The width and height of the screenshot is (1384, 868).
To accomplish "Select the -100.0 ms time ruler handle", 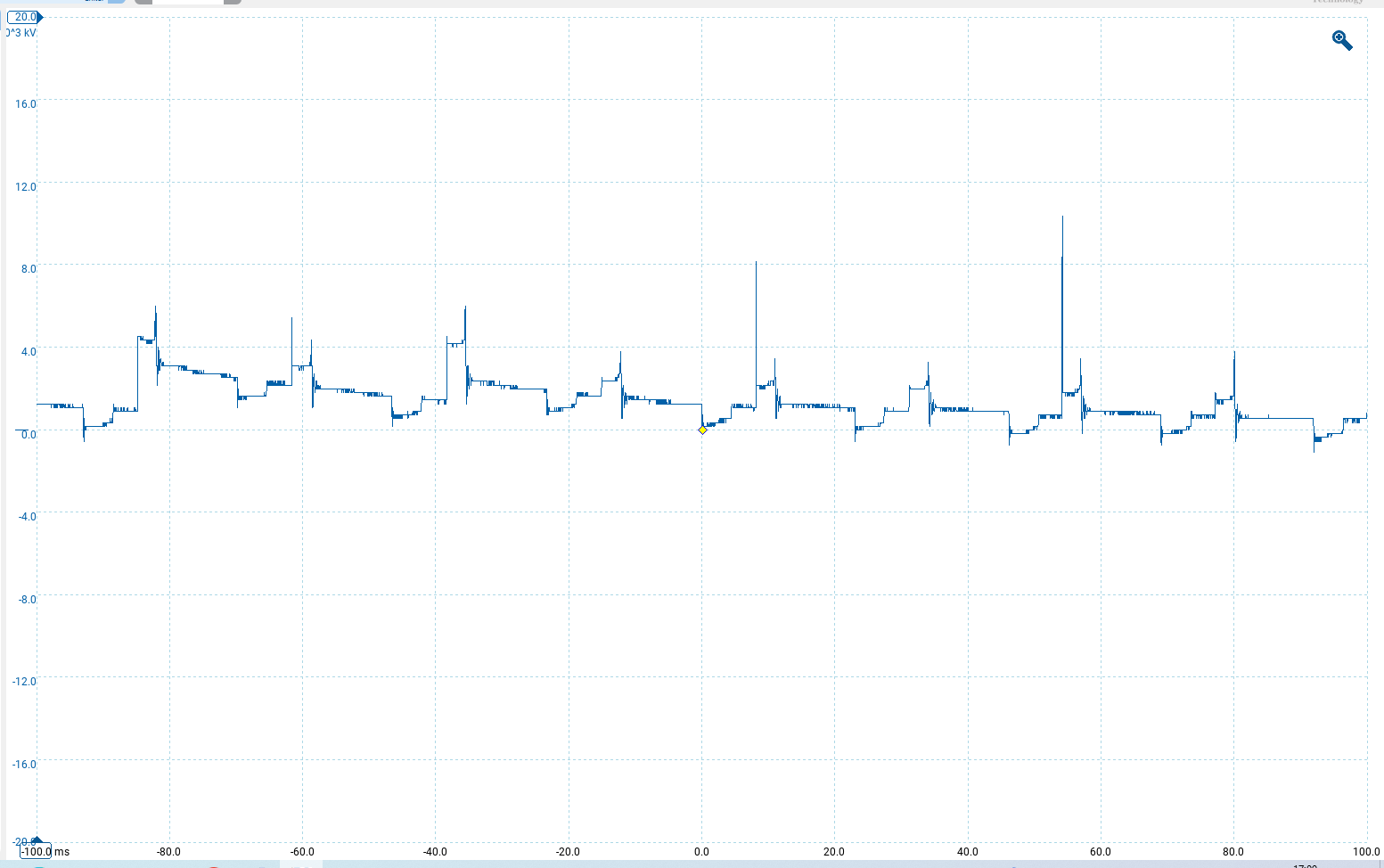I will coord(36,851).
